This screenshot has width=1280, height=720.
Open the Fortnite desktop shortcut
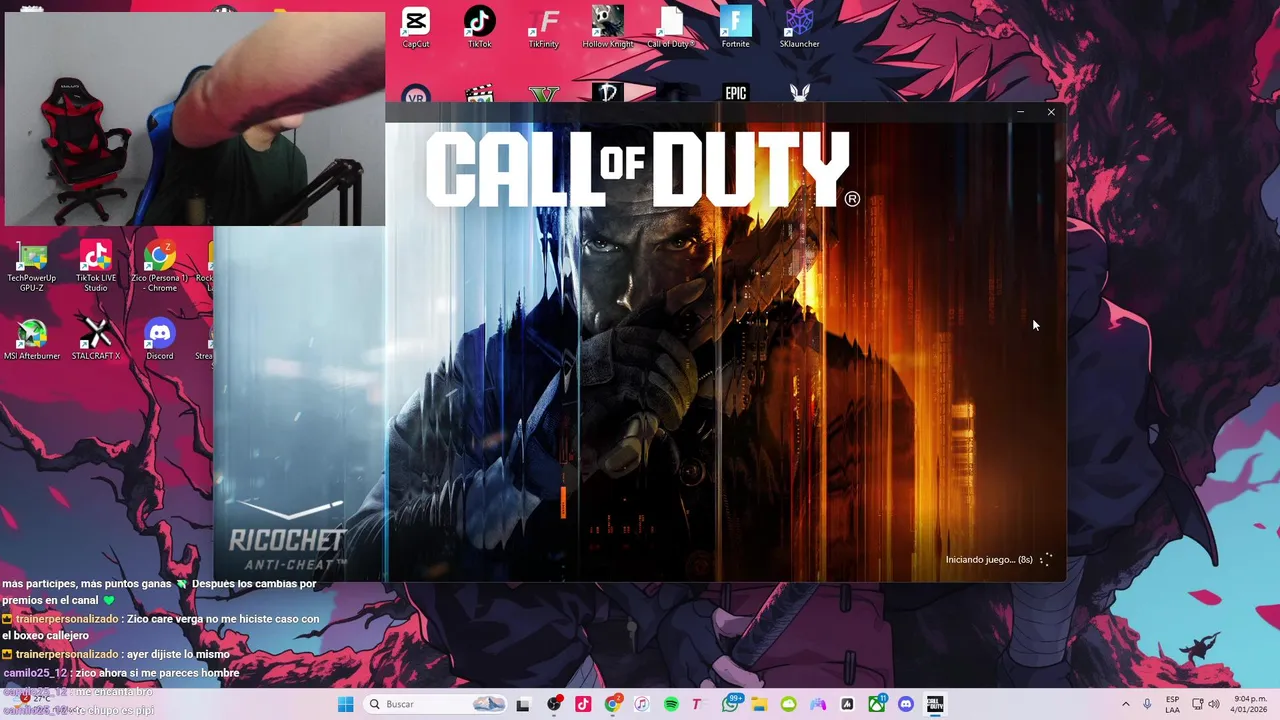736,27
